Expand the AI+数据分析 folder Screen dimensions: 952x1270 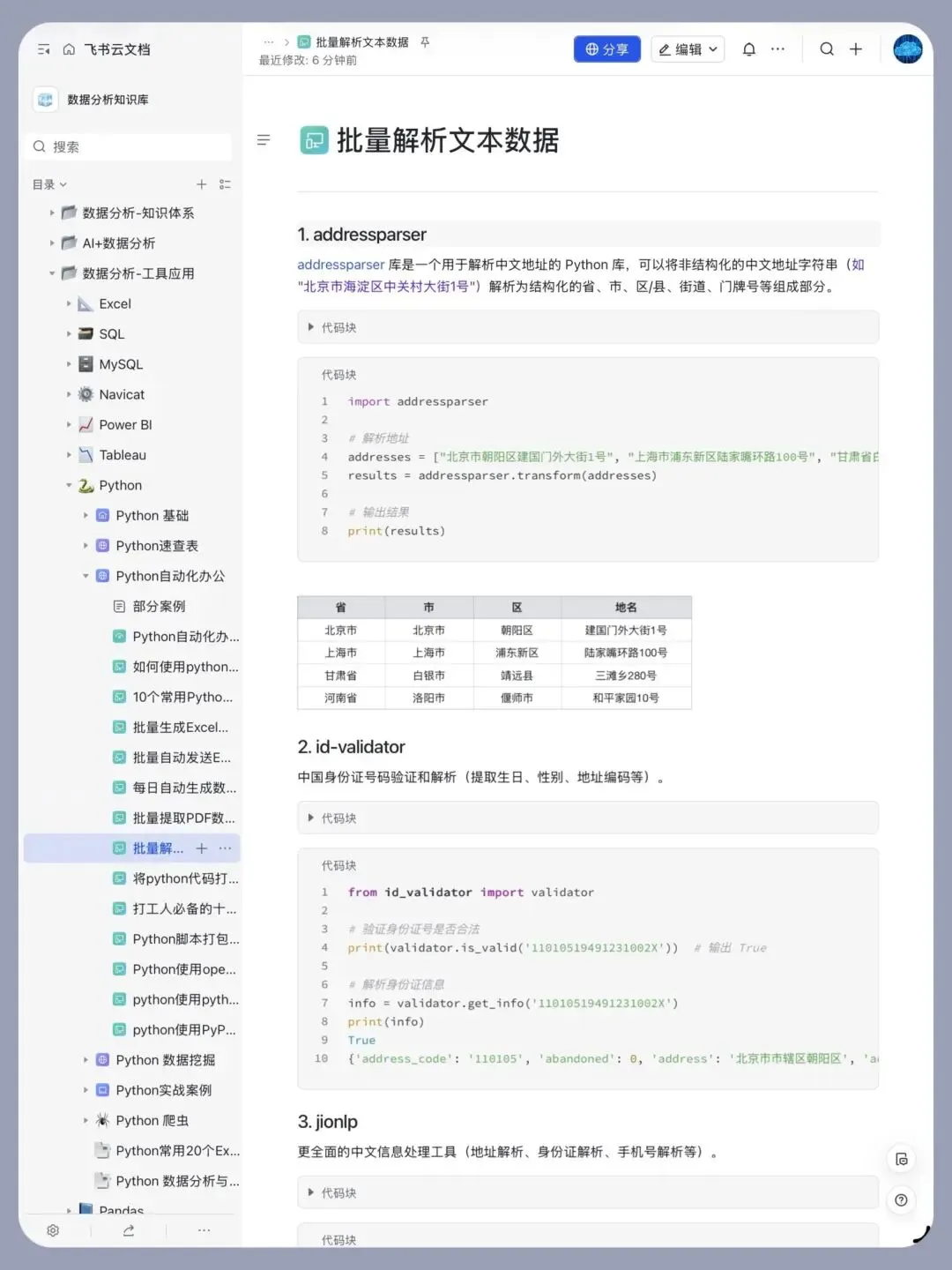click(x=52, y=243)
